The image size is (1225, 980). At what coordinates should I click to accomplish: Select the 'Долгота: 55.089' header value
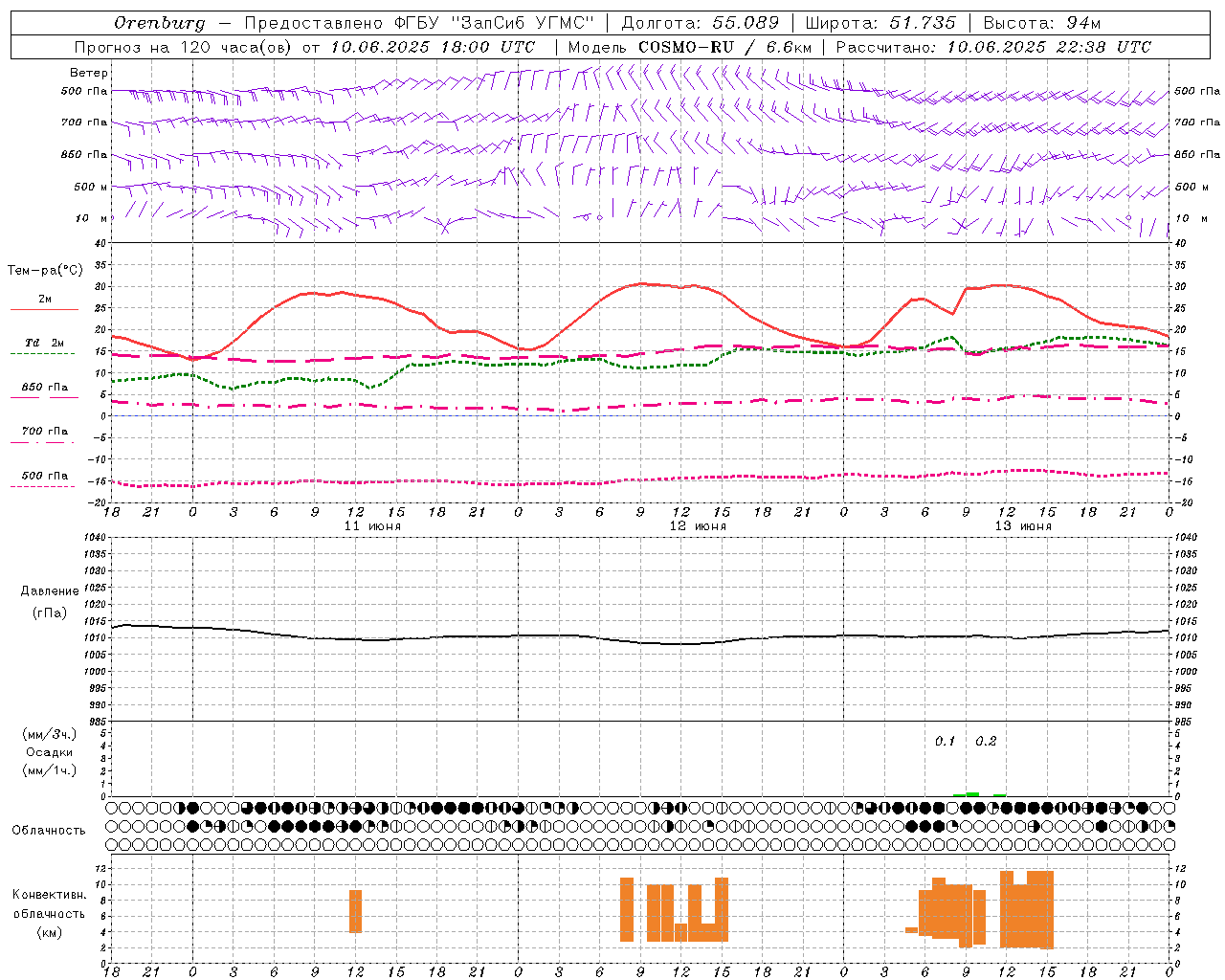[x=701, y=23]
